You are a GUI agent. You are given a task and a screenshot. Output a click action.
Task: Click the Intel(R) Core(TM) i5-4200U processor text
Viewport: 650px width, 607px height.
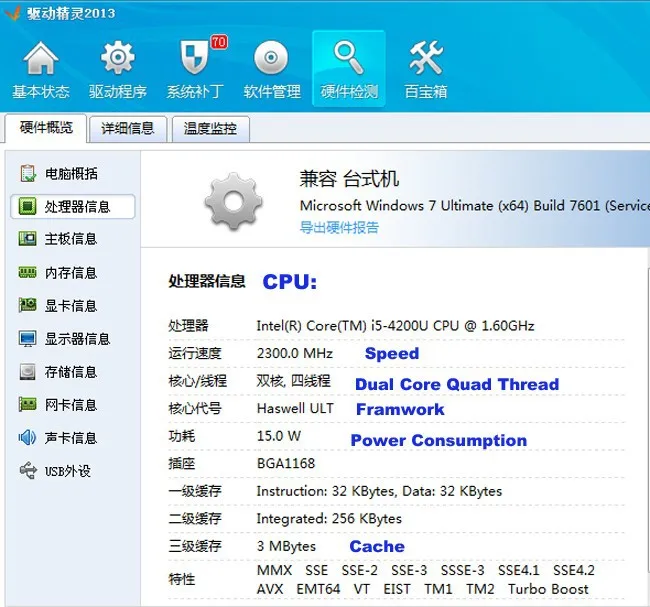coord(395,326)
